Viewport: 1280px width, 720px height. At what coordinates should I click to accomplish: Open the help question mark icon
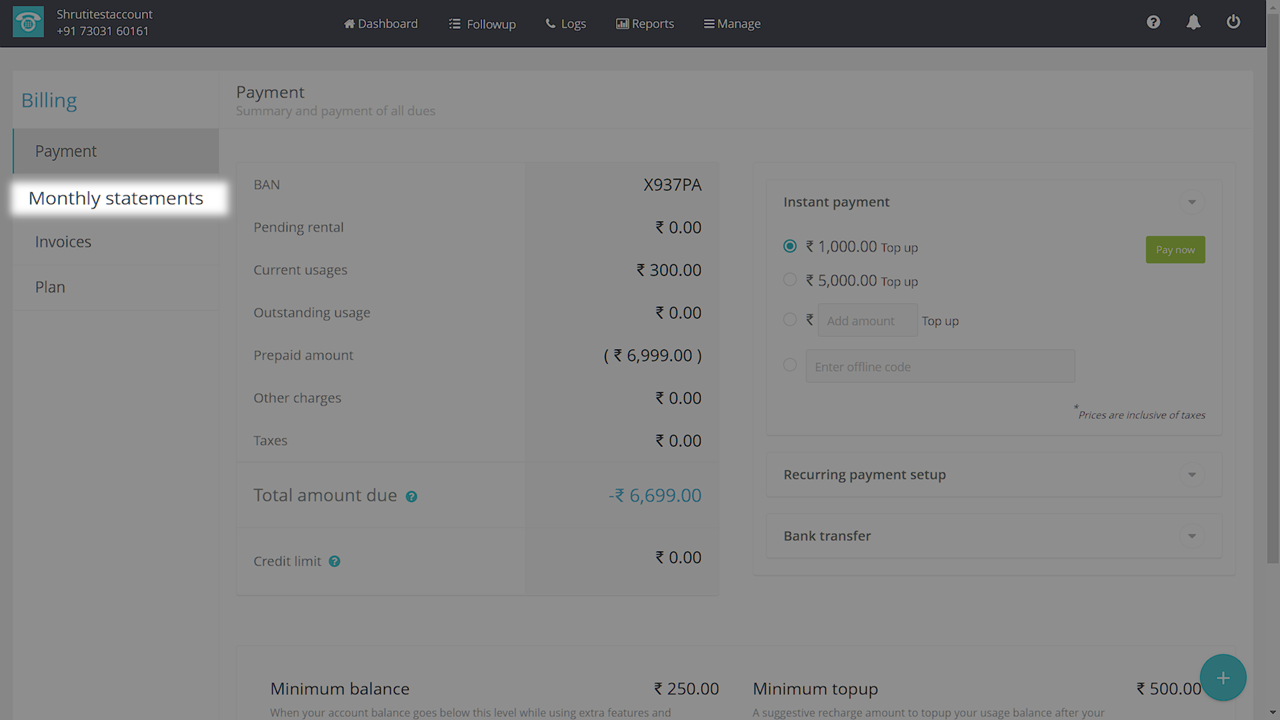click(x=1153, y=22)
